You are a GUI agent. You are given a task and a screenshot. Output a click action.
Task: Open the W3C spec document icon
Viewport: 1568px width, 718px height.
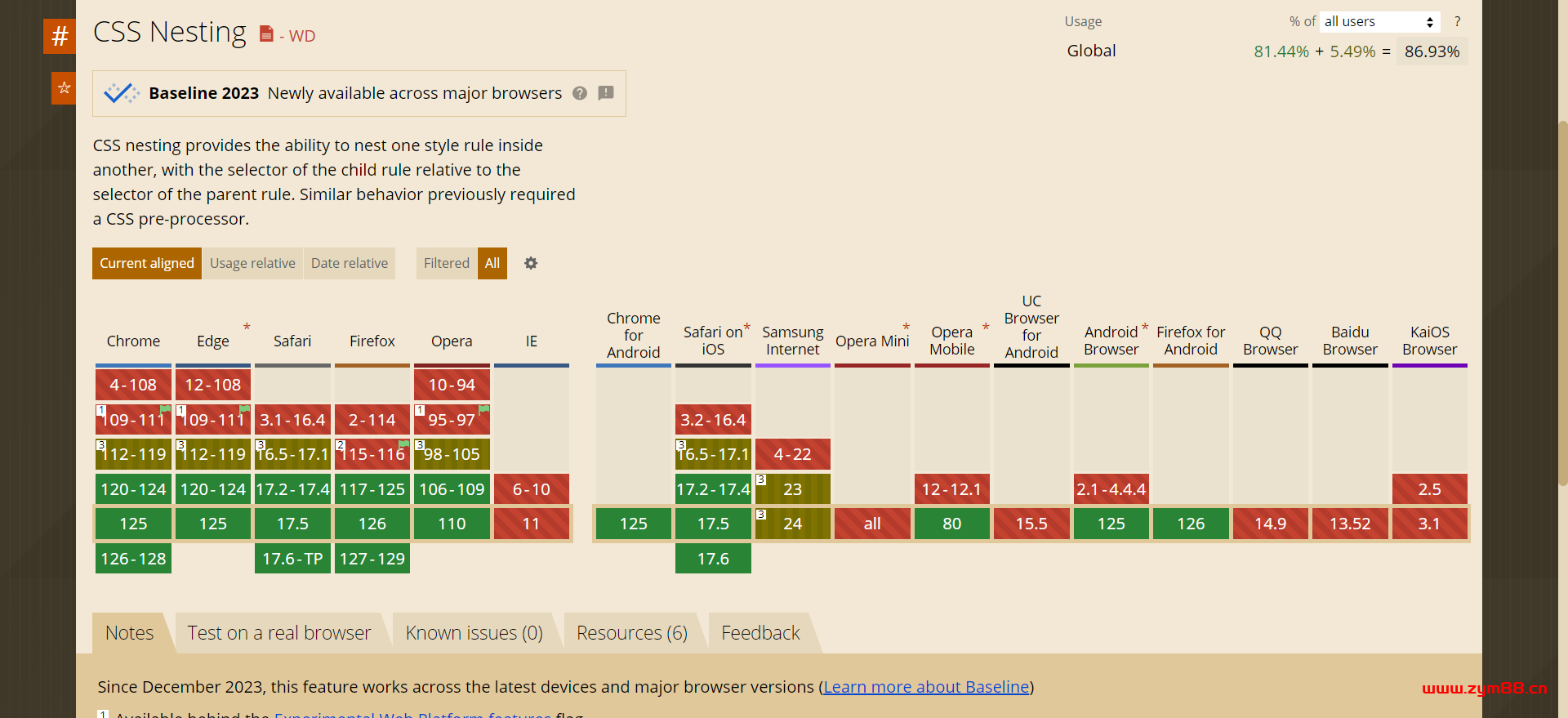click(x=266, y=34)
